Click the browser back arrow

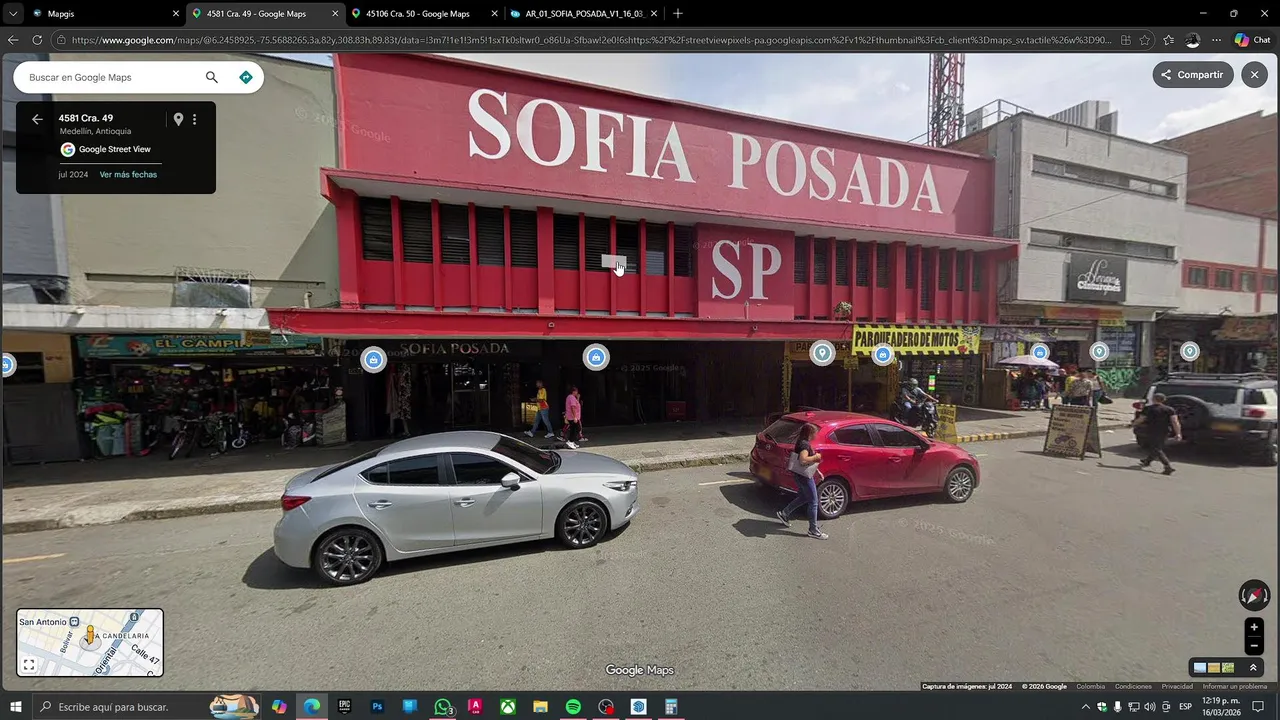[13, 40]
